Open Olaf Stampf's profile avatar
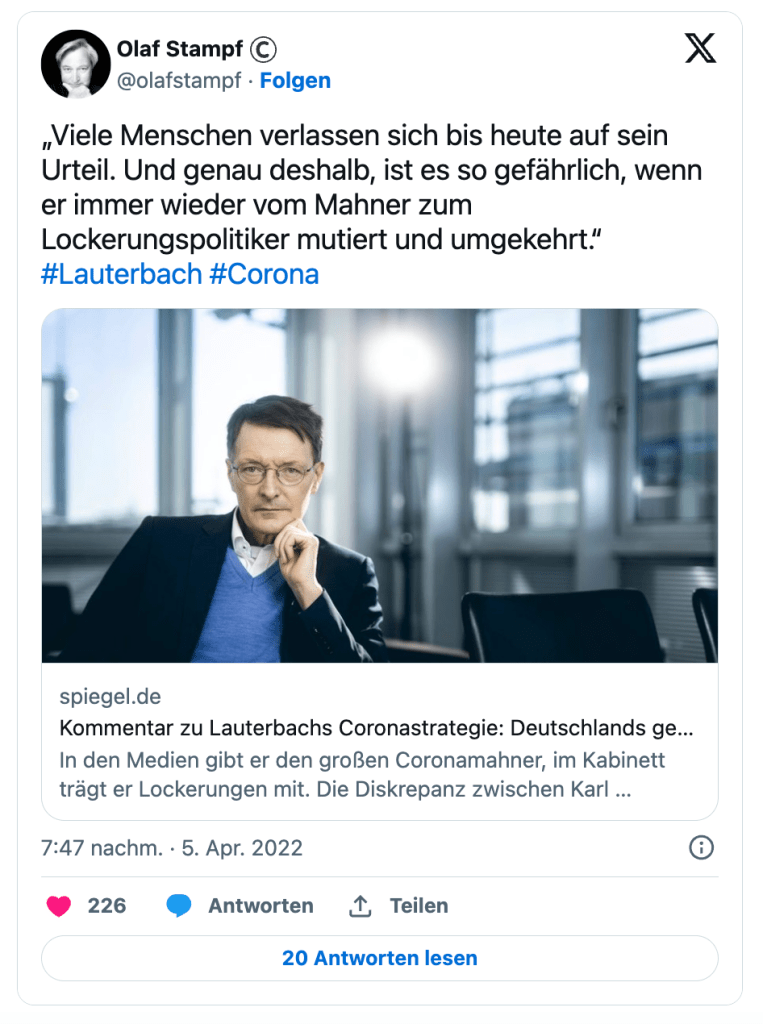 [x=76, y=64]
